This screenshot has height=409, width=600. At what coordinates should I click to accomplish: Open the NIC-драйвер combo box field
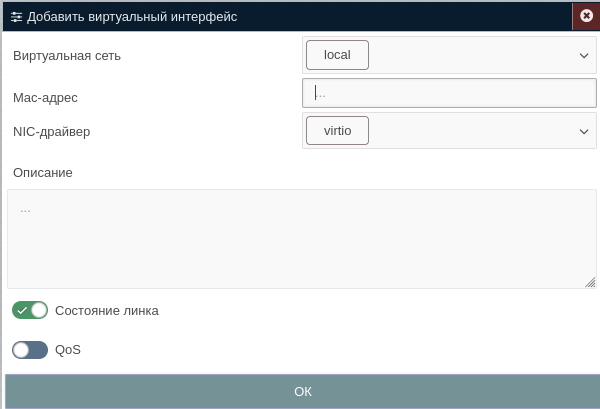(449, 130)
